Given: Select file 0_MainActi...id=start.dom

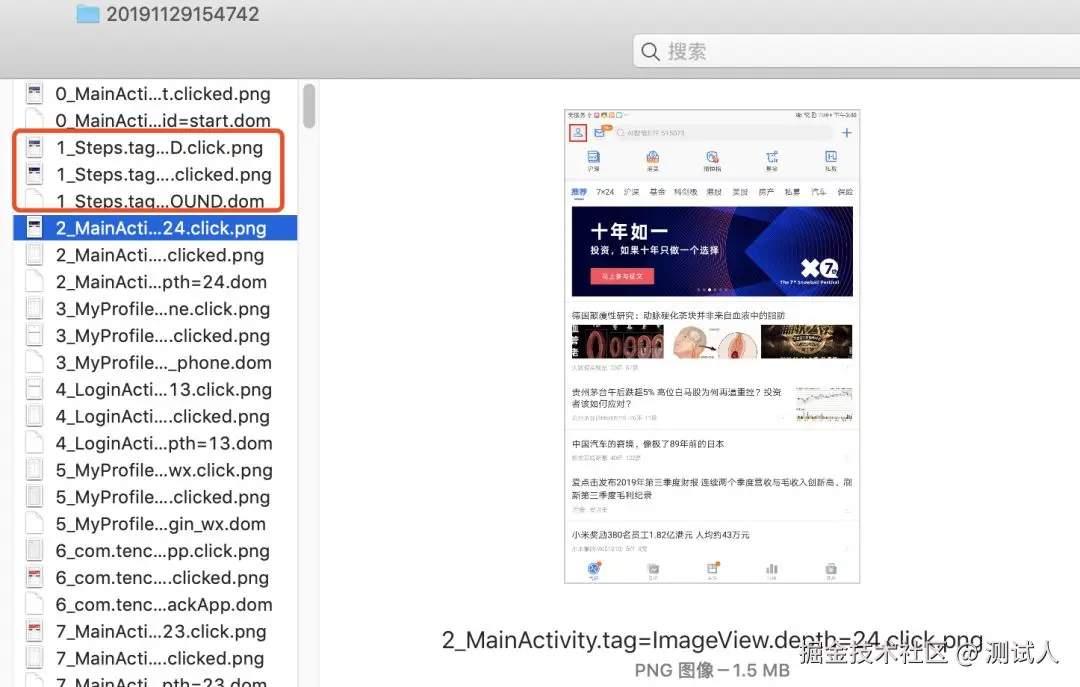Looking at the screenshot, I should click(x=155, y=121).
